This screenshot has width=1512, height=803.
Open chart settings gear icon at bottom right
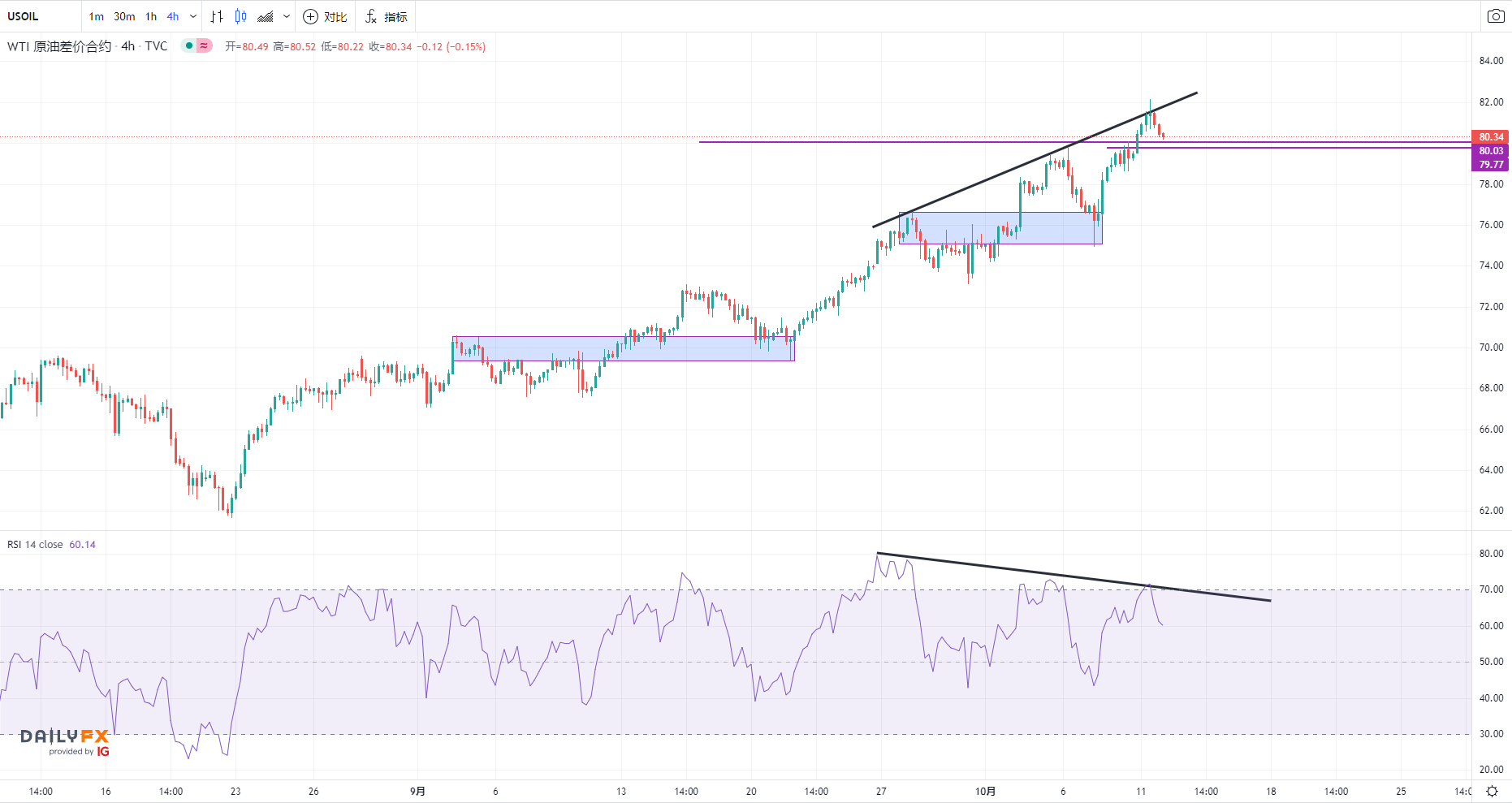coord(1492,791)
